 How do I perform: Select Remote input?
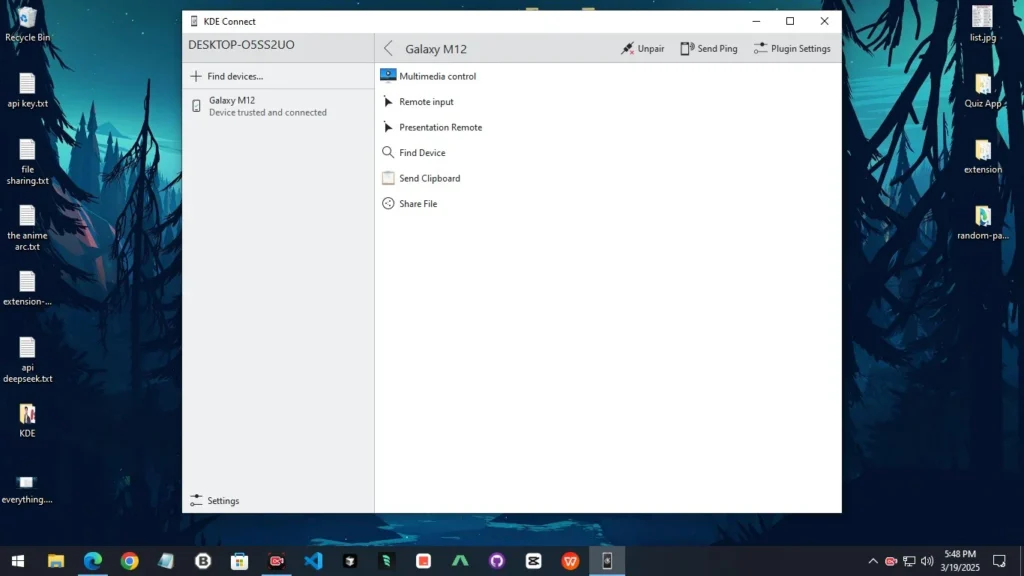pos(417,101)
